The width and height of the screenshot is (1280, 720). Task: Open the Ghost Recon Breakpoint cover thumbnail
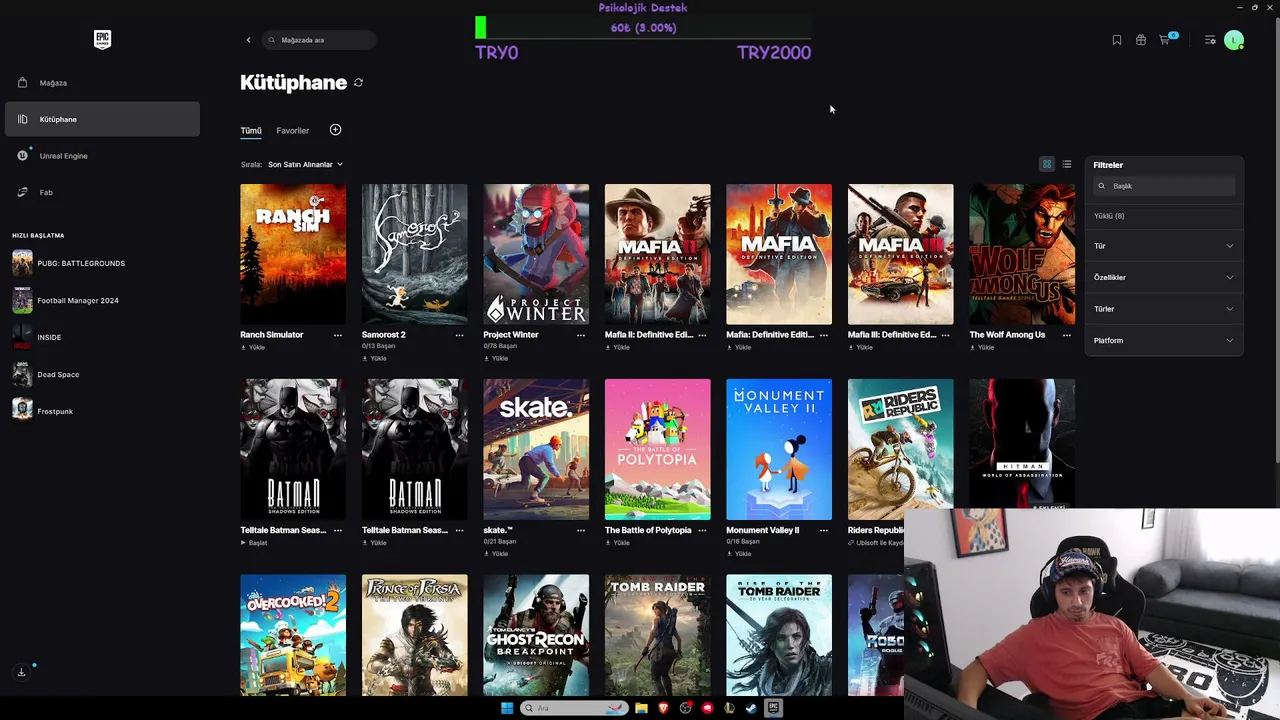click(x=536, y=635)
